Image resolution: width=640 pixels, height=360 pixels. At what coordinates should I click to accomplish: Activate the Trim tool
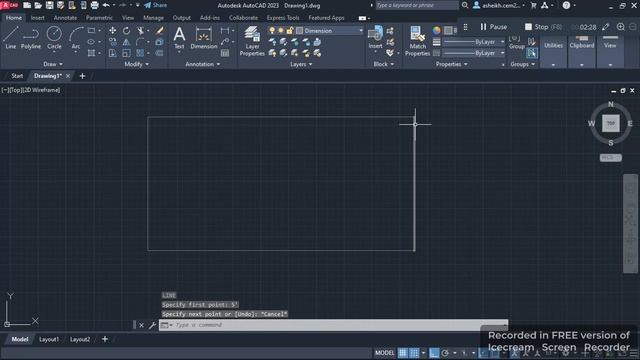tap(140, 31)
